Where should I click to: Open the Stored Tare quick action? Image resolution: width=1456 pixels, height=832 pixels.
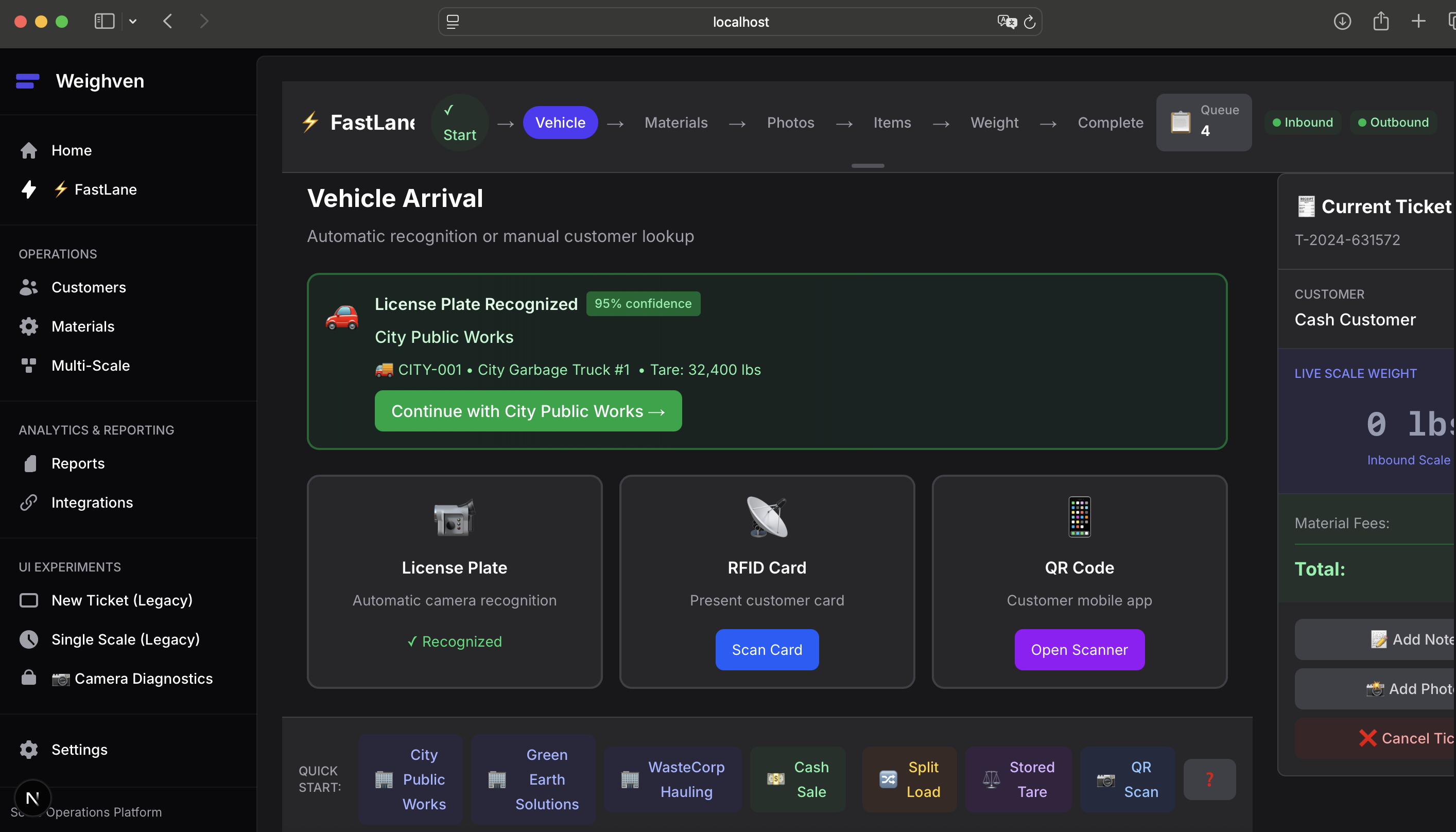pos(1018,779)
